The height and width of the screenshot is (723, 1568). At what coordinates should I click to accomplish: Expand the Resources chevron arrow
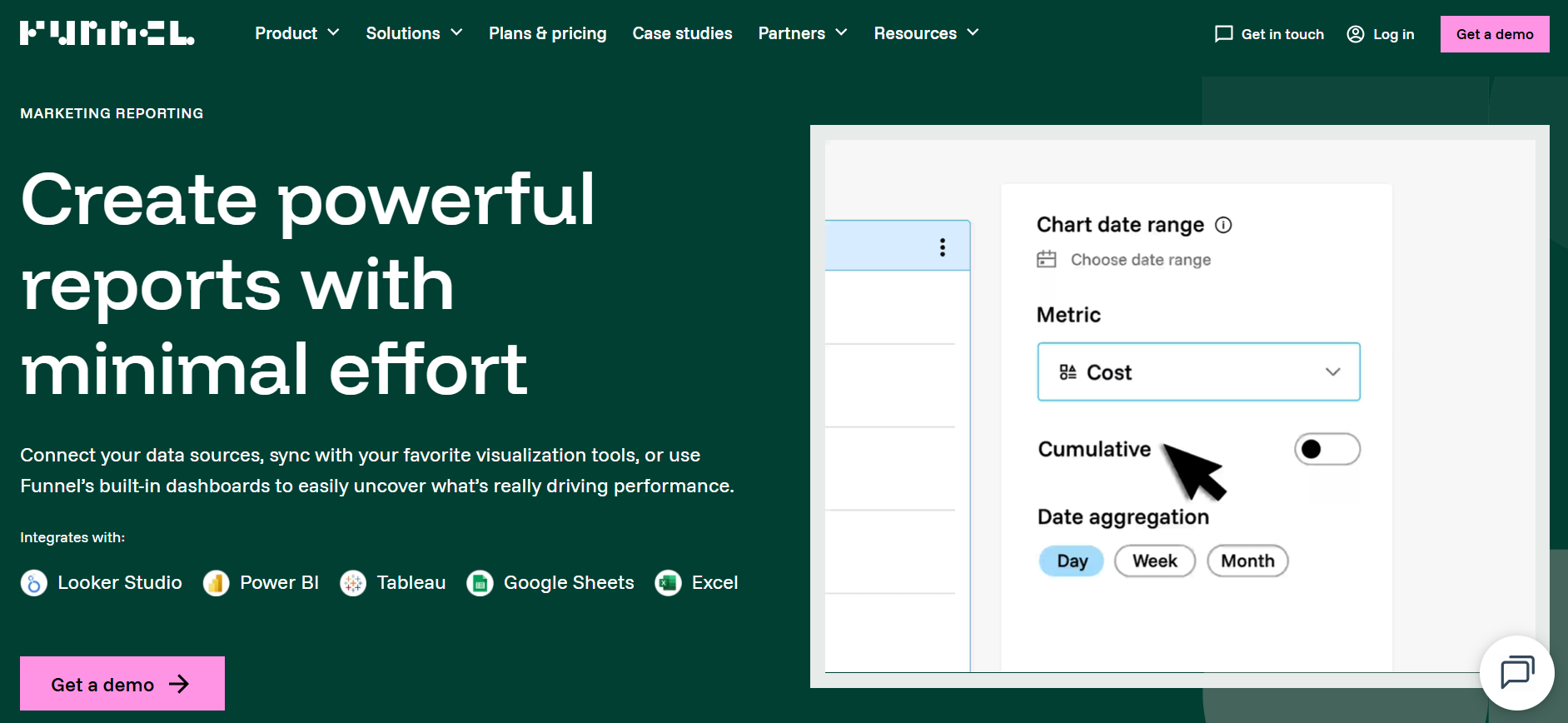[973, 32]
